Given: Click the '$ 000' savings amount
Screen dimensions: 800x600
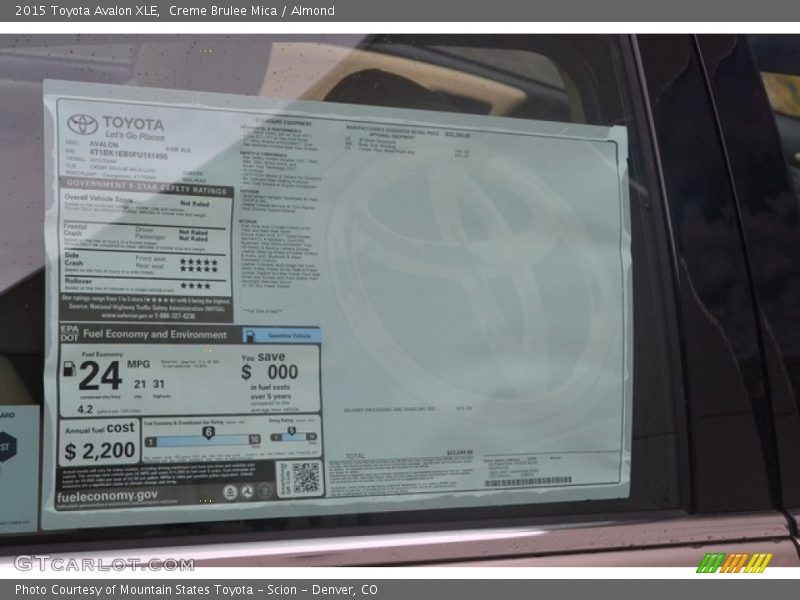Looking at the screenshot, I should (270, 372).
